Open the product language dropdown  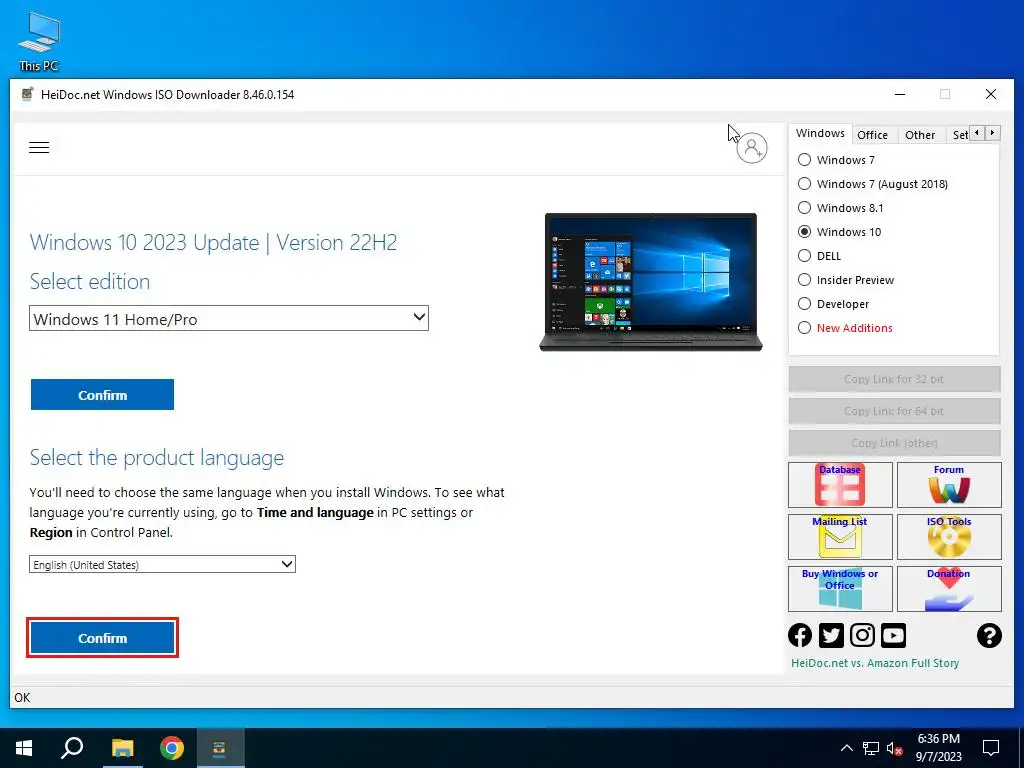click(162, 564)
